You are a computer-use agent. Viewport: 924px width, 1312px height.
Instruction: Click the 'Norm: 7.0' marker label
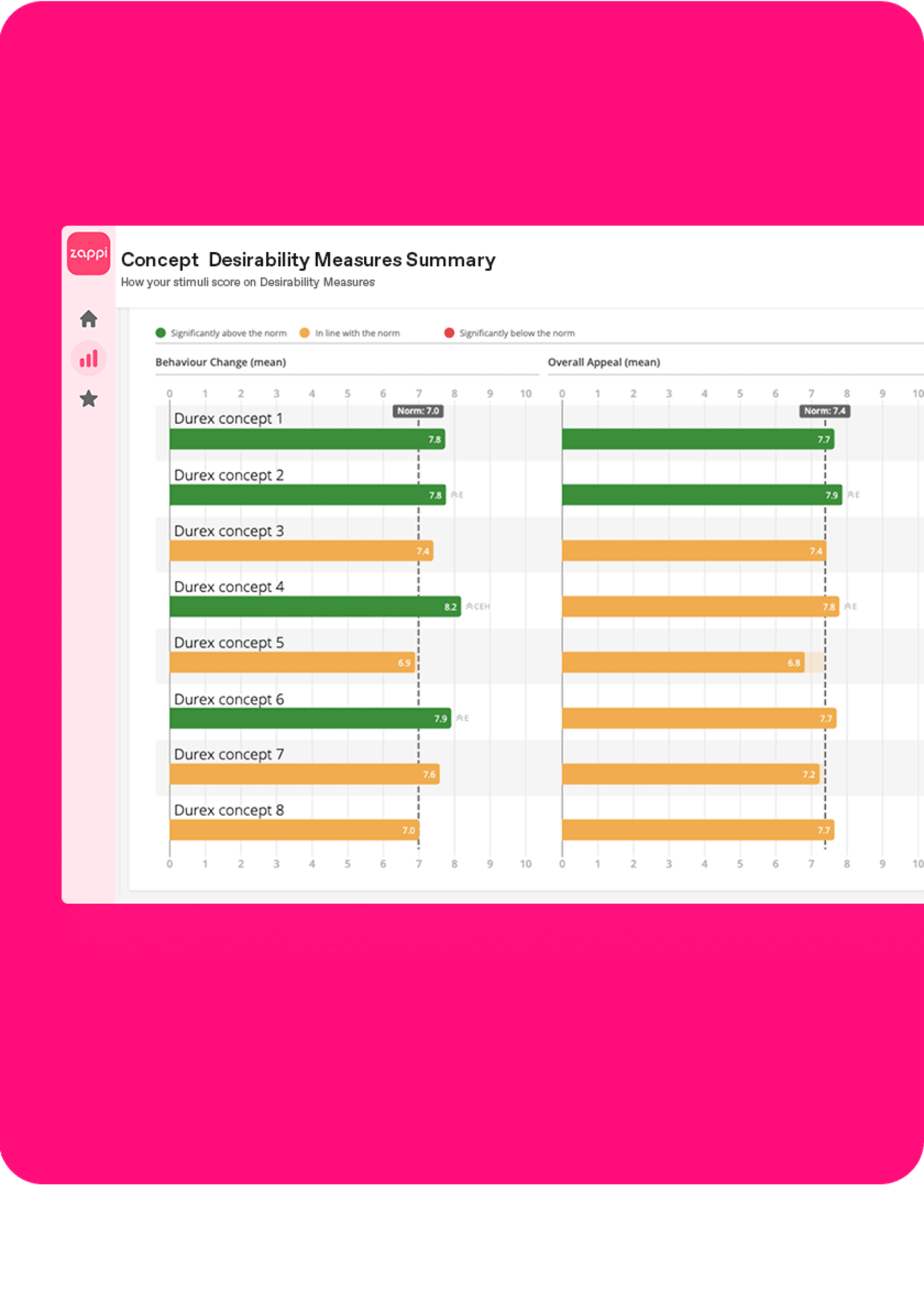point(418,411)
